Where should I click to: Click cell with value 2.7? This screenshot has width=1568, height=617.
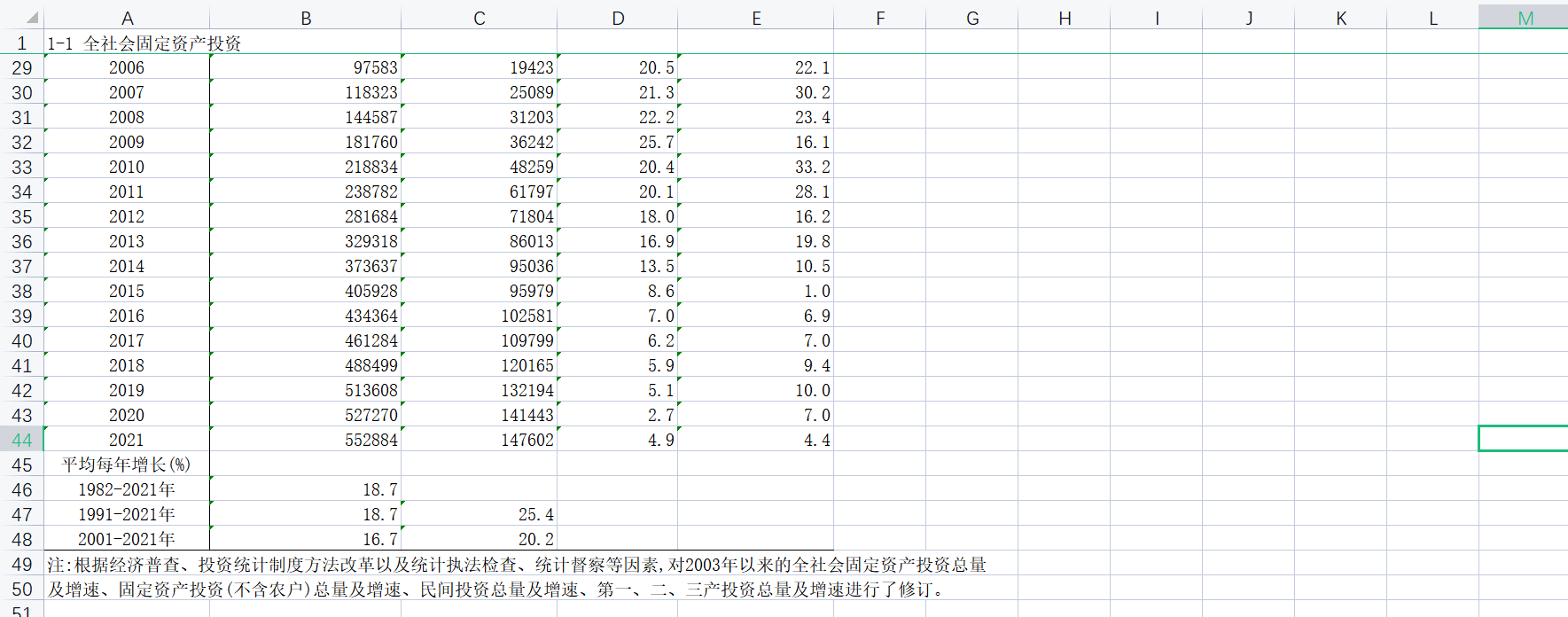[618, 415]
